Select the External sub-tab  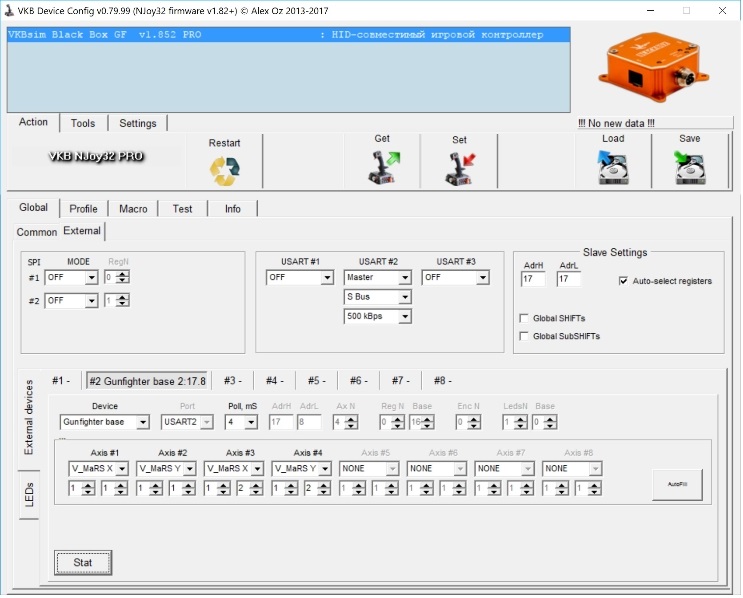82,231
